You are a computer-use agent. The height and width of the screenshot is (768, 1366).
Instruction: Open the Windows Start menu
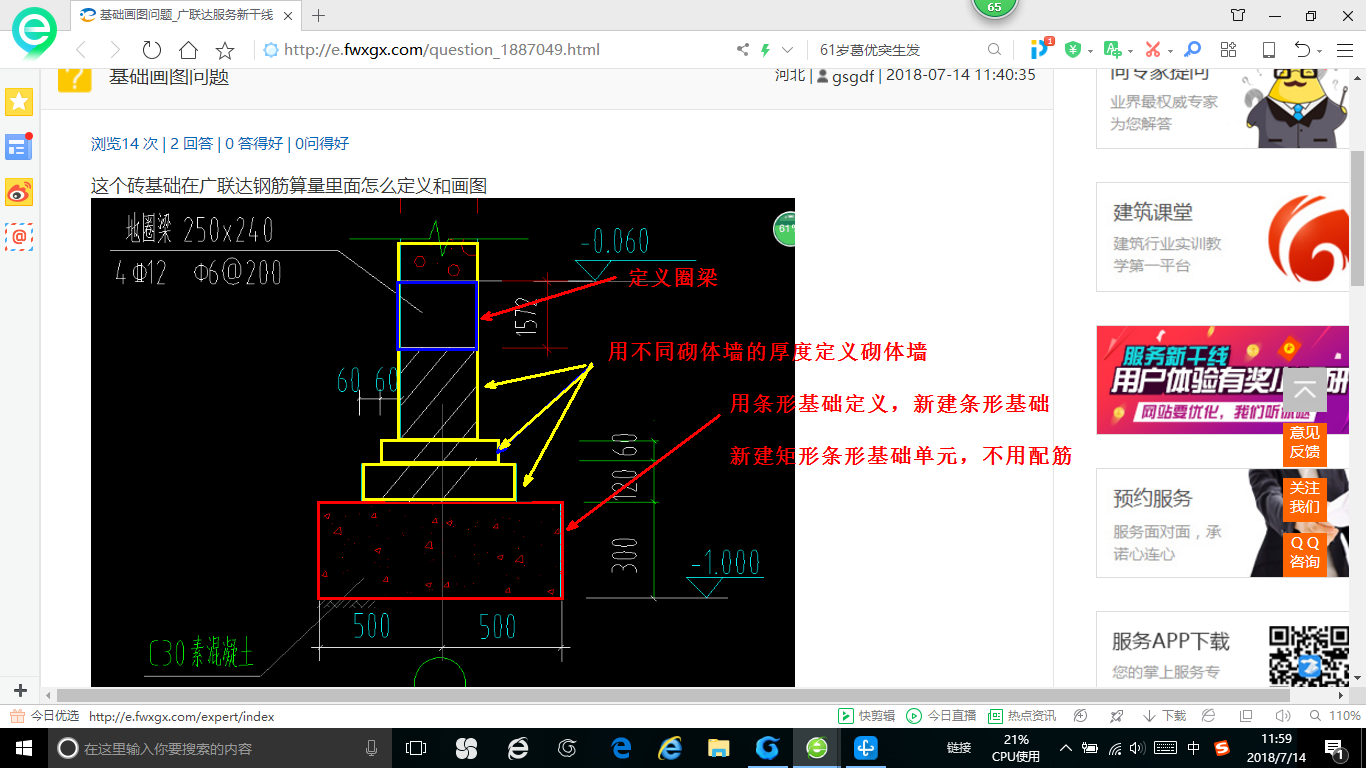22,748
